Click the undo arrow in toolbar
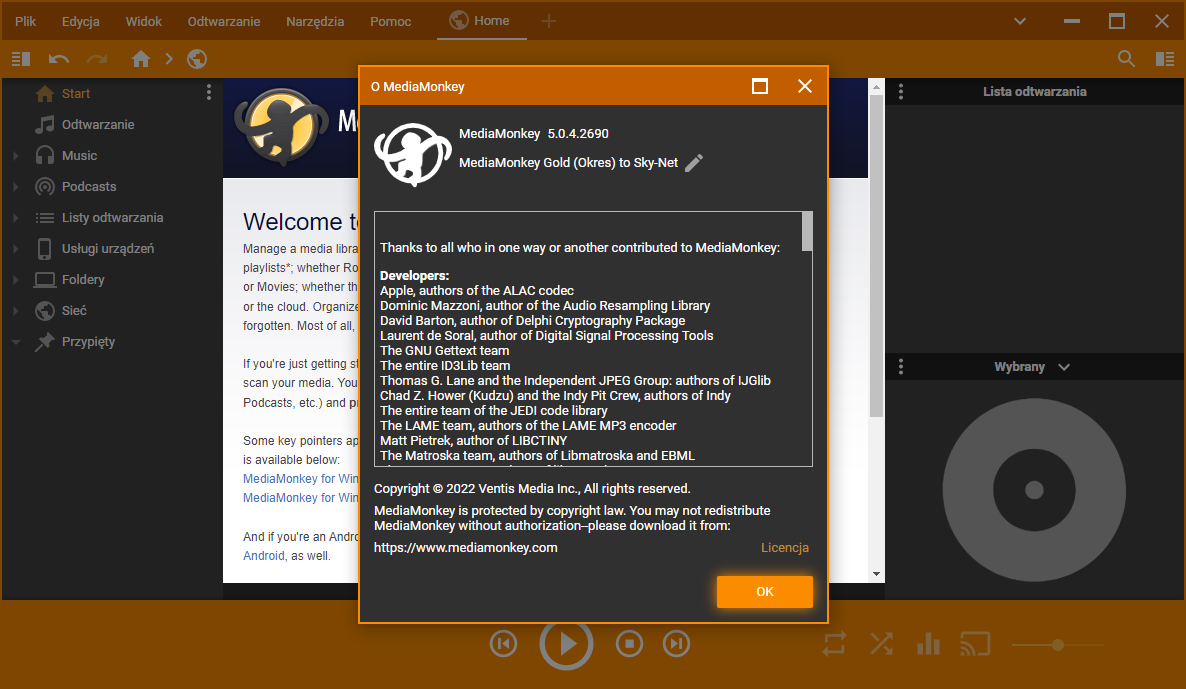The image size is (1186, 689). pos(59,59)
